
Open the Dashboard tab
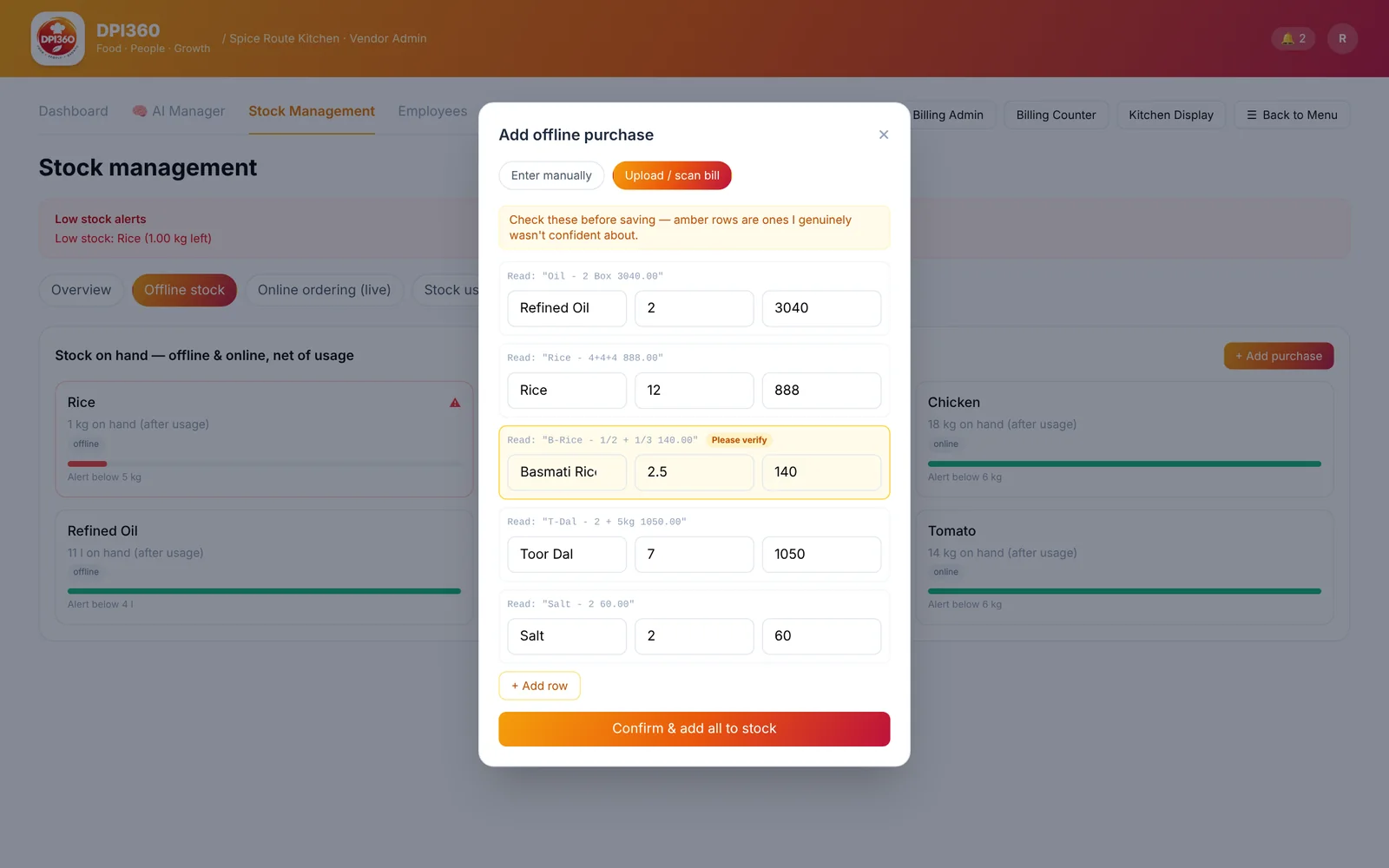[x=74, y=111]
